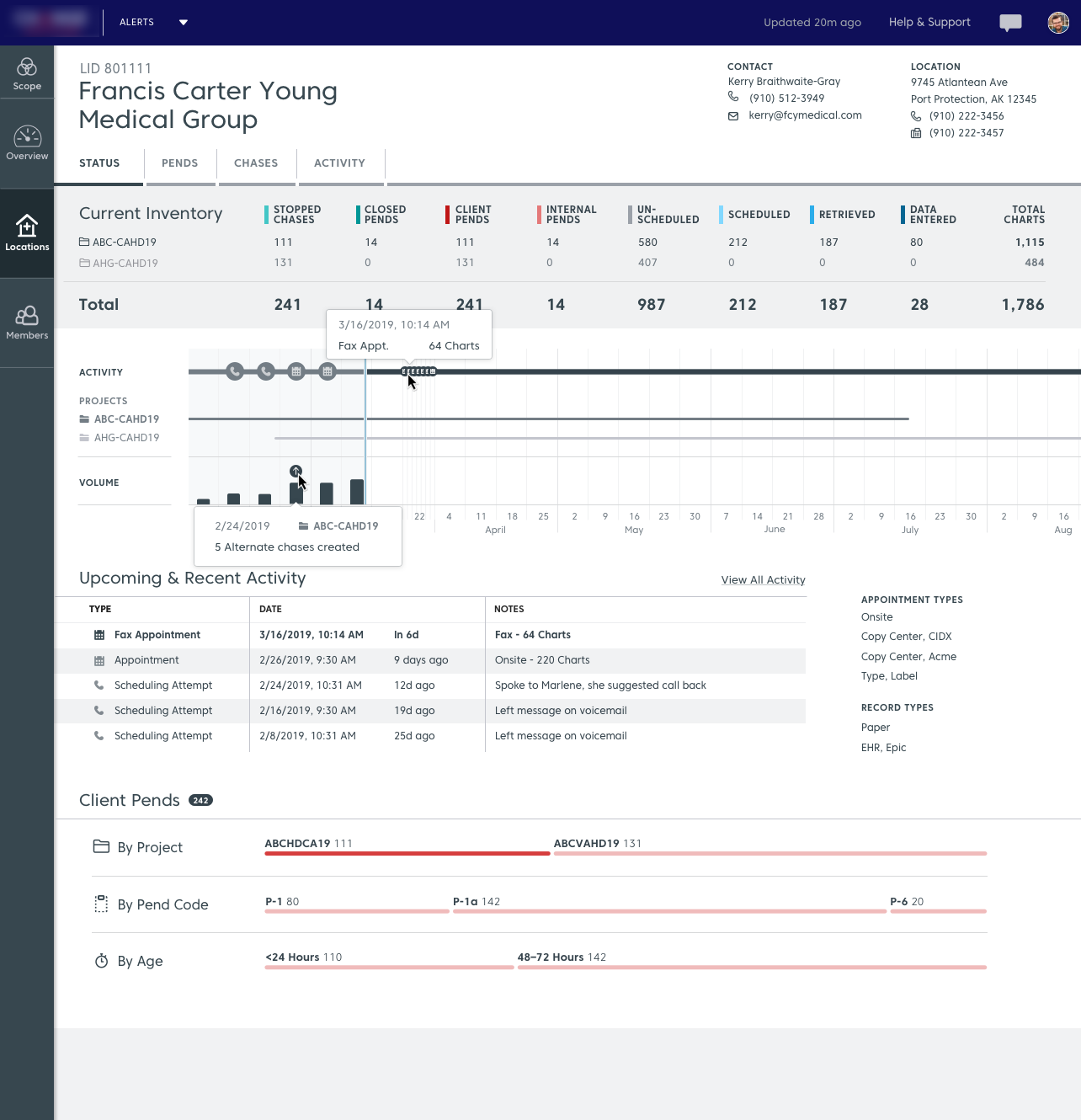Click the AHG-CAHD19 project label in timeline

[x=126, y=438]
